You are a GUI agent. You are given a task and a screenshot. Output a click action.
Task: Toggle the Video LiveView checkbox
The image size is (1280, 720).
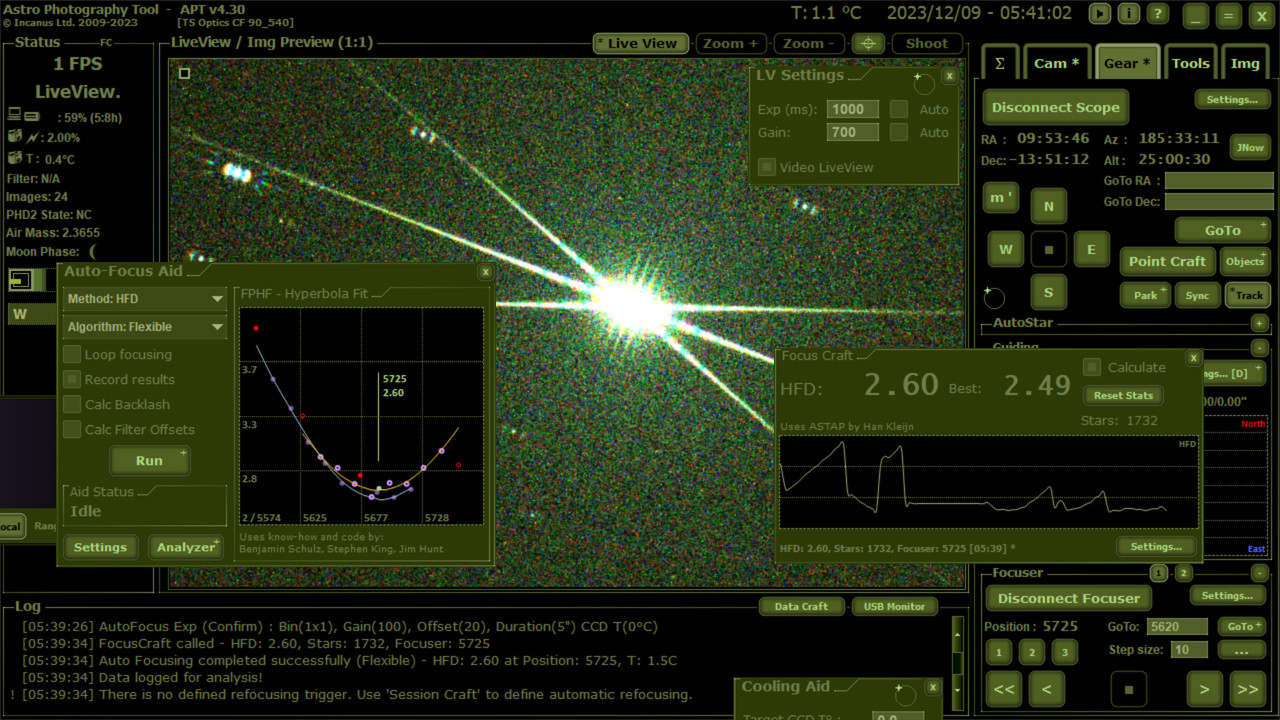pyautogui.click(x=767, y=167)
